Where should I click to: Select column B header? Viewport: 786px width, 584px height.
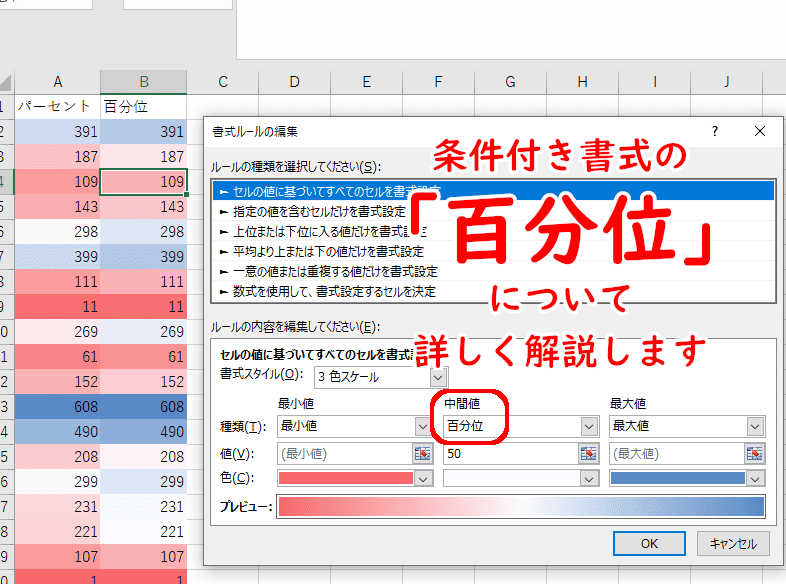(144, 82)
